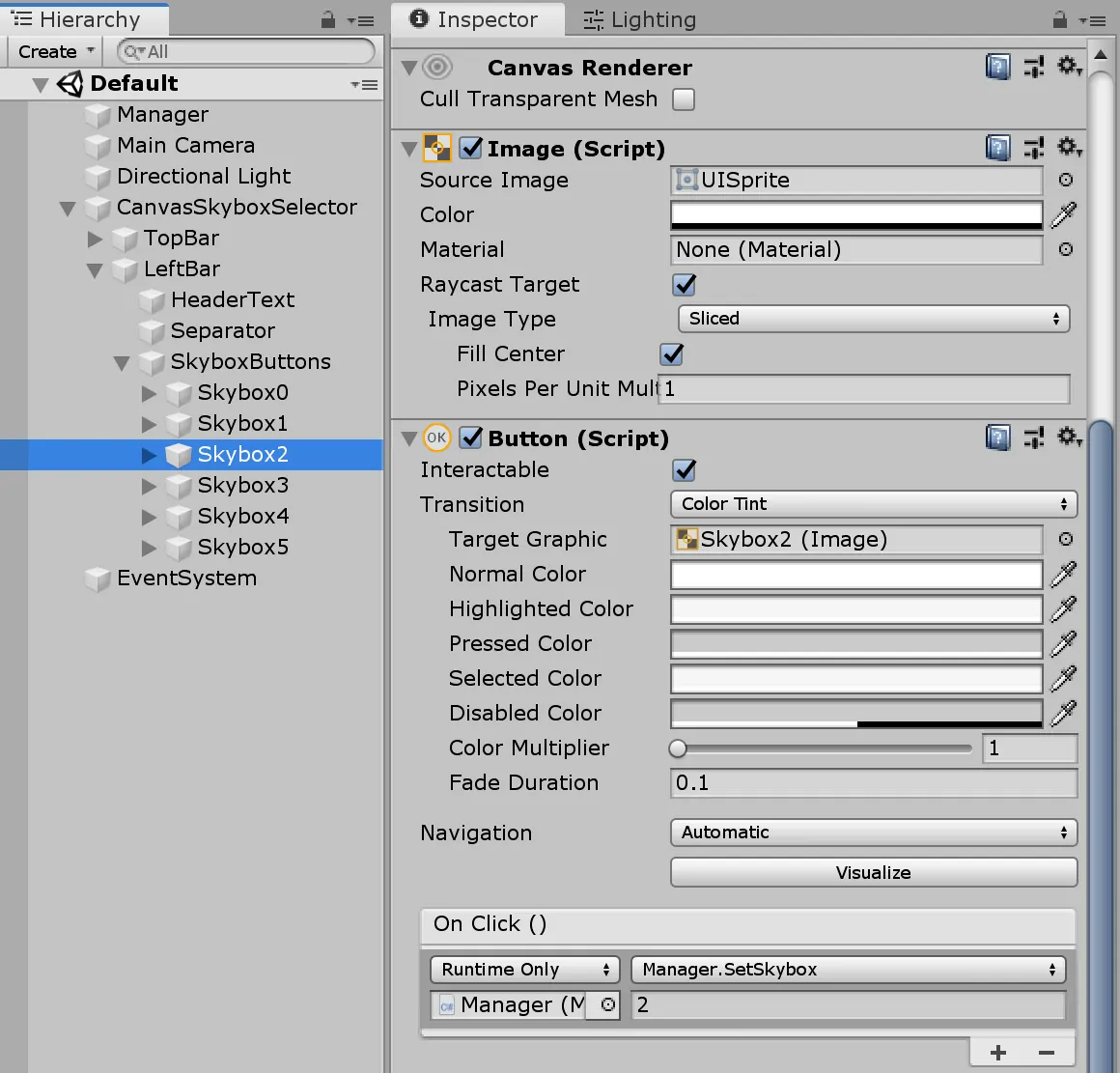Image resolution: width=1120 pixels, height=1073 pixels.
Task: Click the Normal Color swatch
Action: [856, 575]
